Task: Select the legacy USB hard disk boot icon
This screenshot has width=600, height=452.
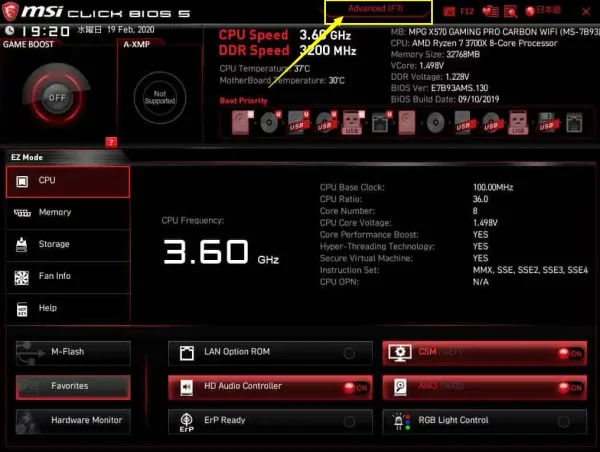Action: point(464,122)
